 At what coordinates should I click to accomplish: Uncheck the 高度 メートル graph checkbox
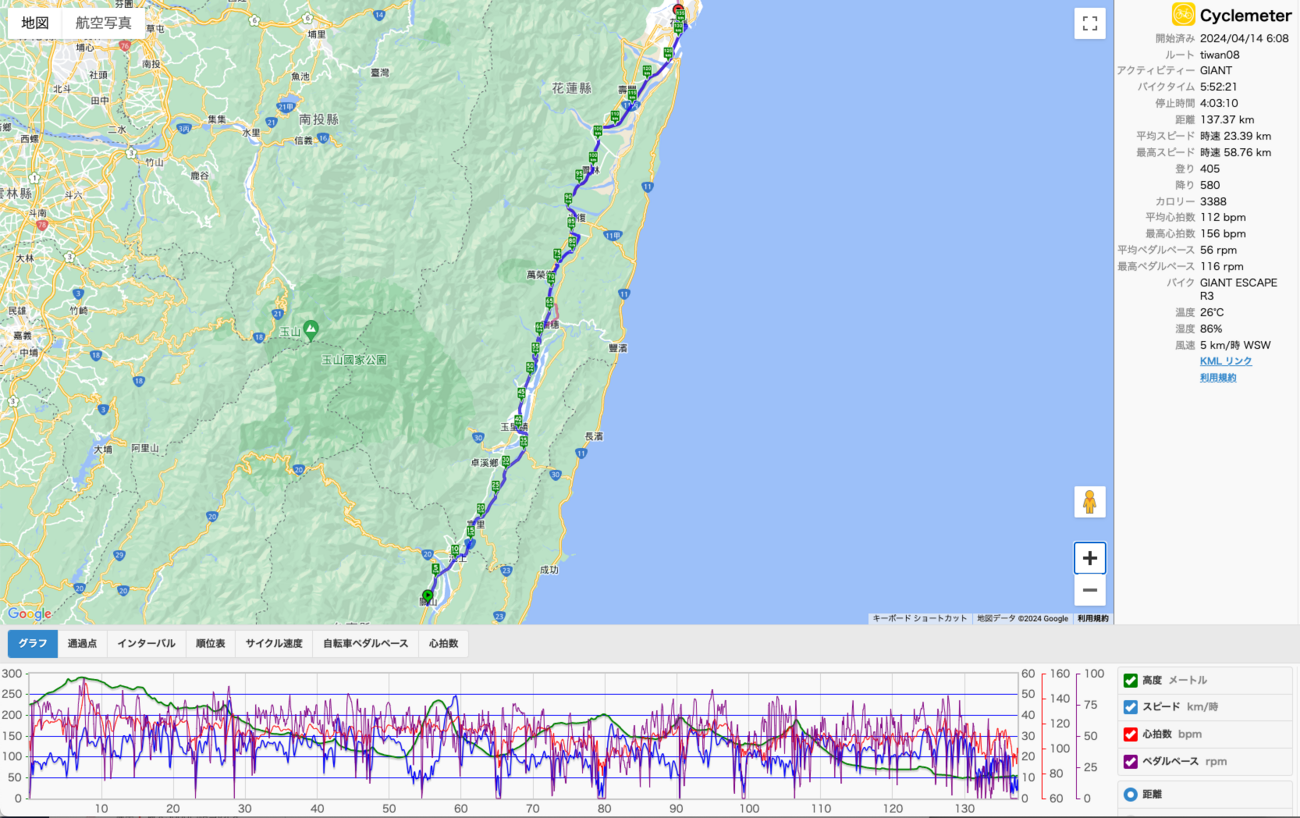coord(1131,680)
